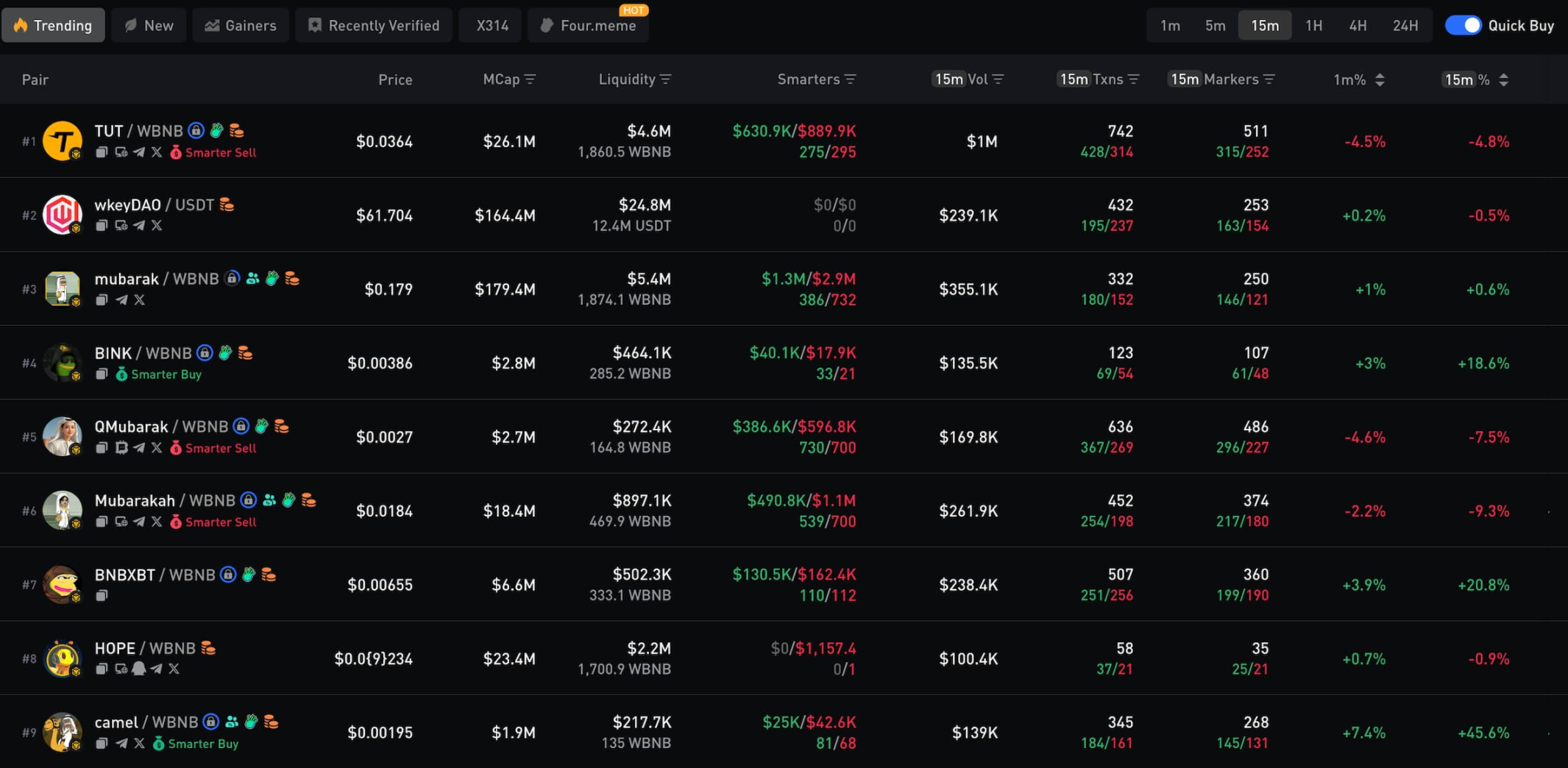Image resolution: width=1568 pixels, height=768 pixels.
Task: Click the HOPE QQ penguin icon
Action: tap(138, 669)
